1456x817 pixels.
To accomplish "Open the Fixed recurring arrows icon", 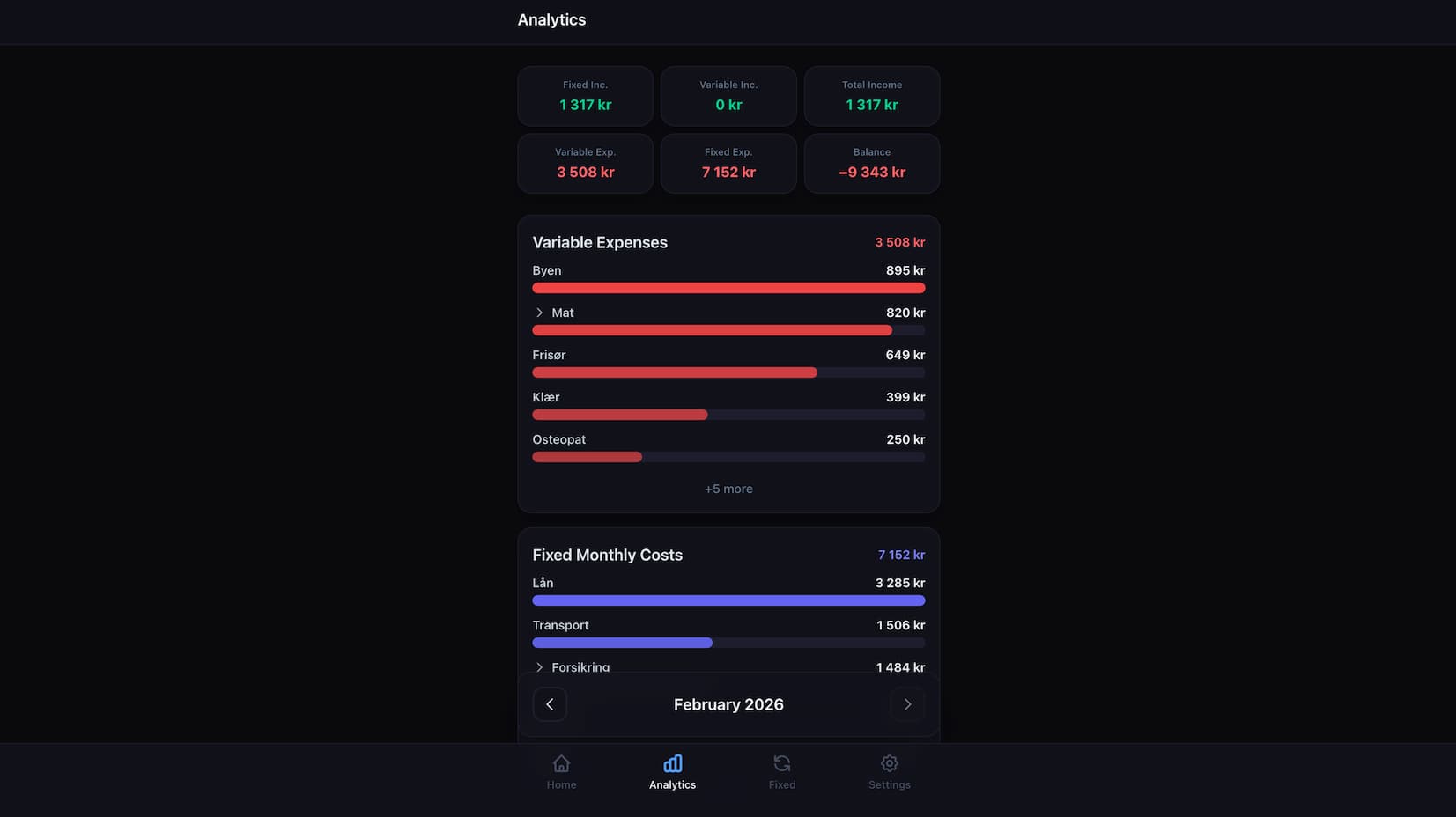I will tap(781, 763).
